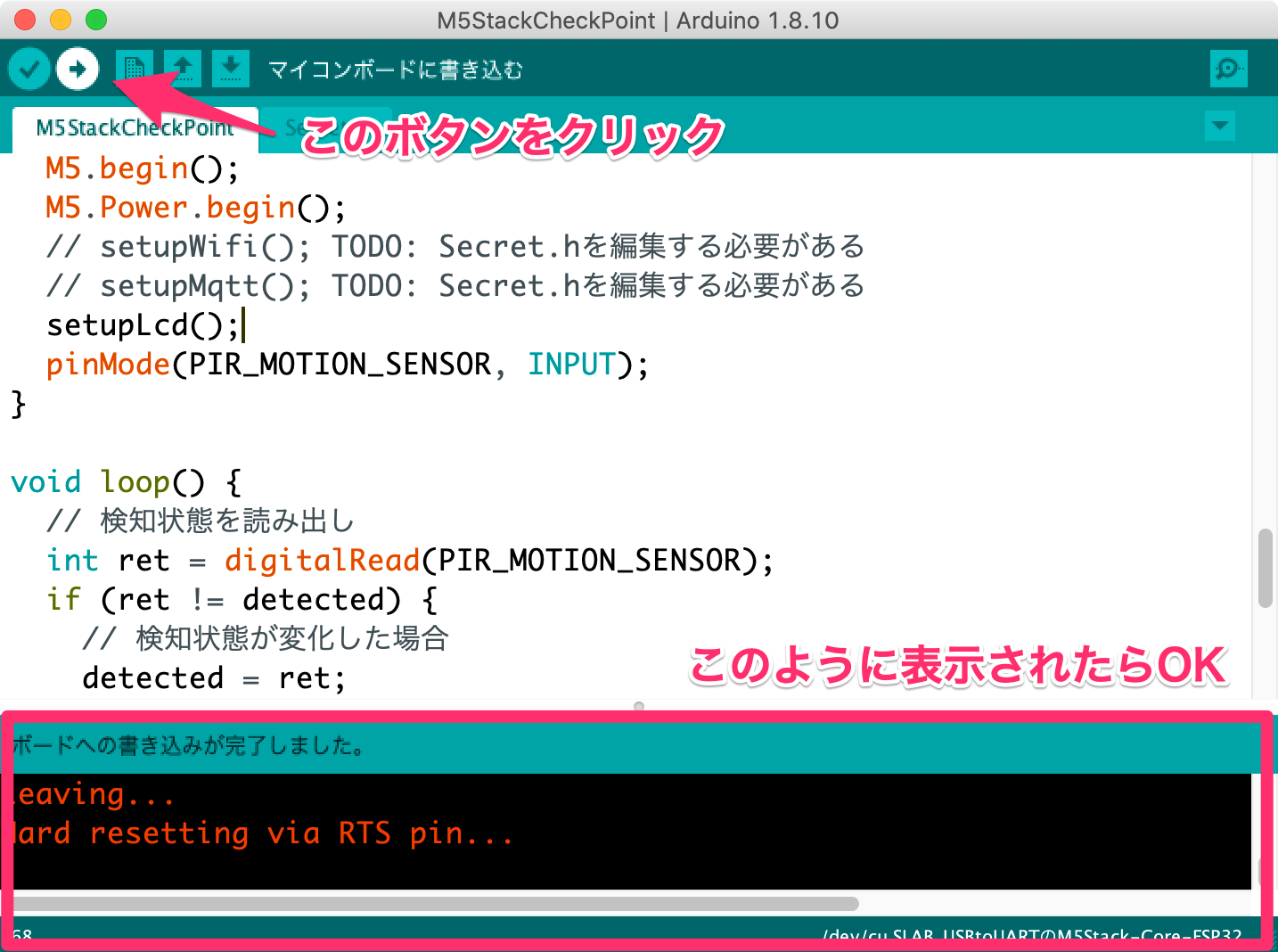1278x952 pixels.
Task: Click the console horizontal scrollbar thumb
Action: (435, 903)
